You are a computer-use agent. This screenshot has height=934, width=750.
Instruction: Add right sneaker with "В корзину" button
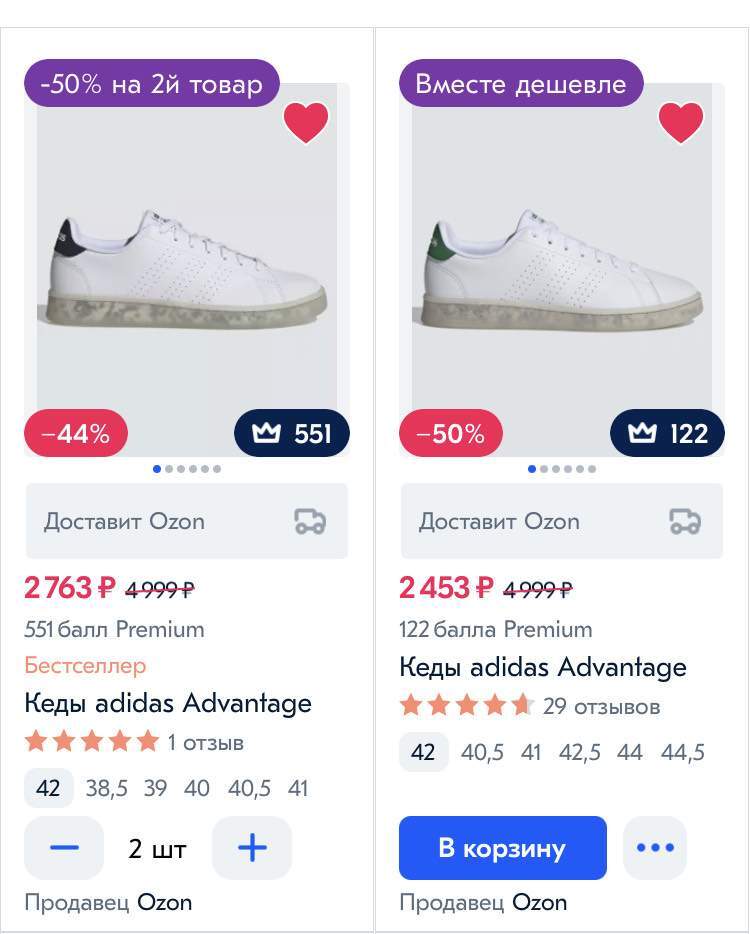502,848
